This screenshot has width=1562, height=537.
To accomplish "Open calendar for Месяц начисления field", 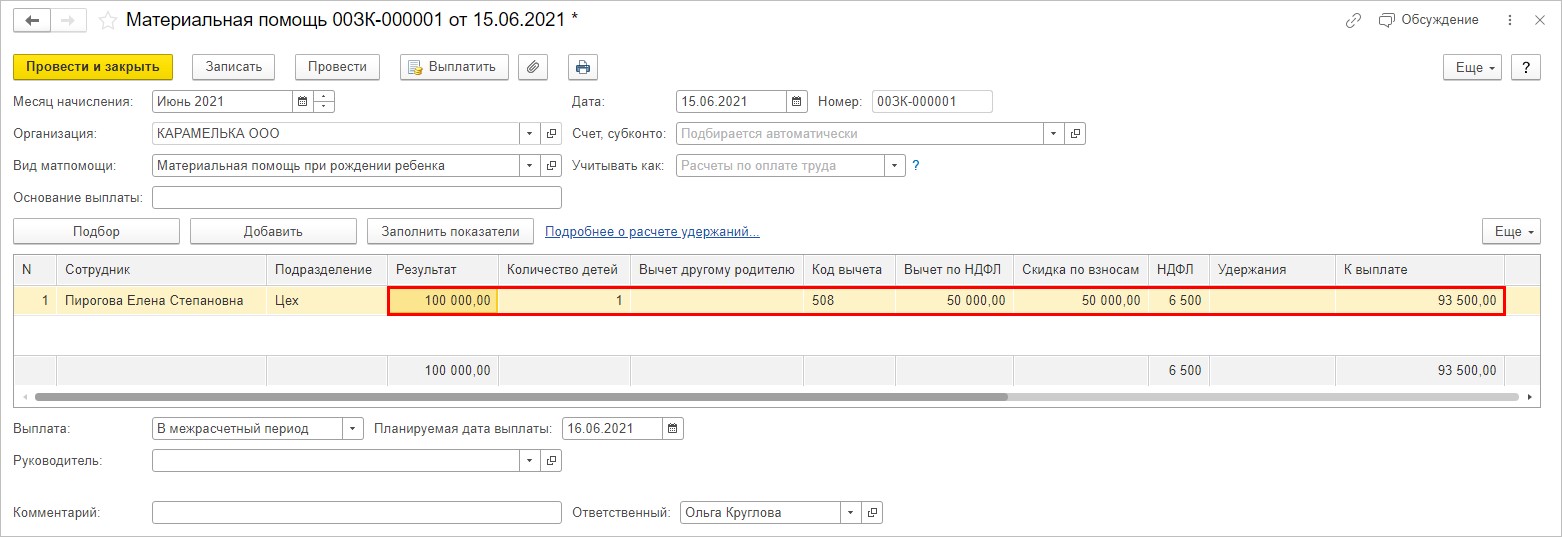I will [302, 101].
